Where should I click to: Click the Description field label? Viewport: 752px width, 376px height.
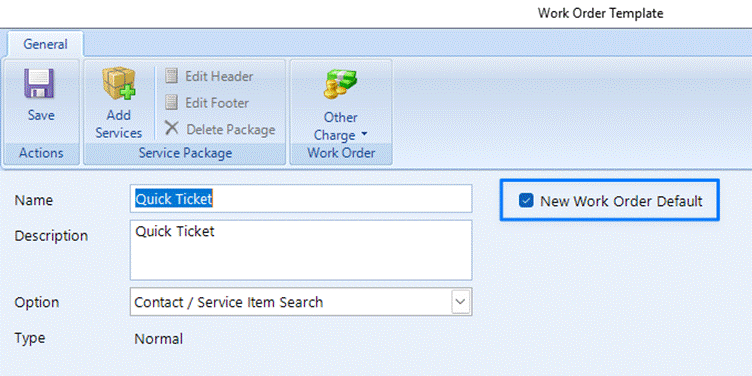(51, 235)
